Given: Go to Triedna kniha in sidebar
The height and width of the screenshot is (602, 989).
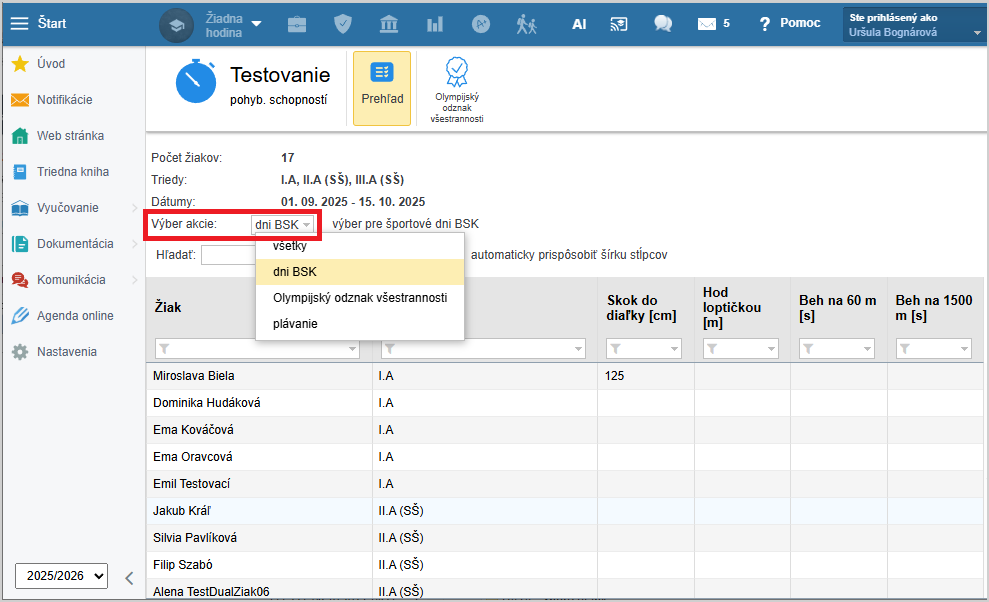Looking at the screenshot, I should coord(72,172).
